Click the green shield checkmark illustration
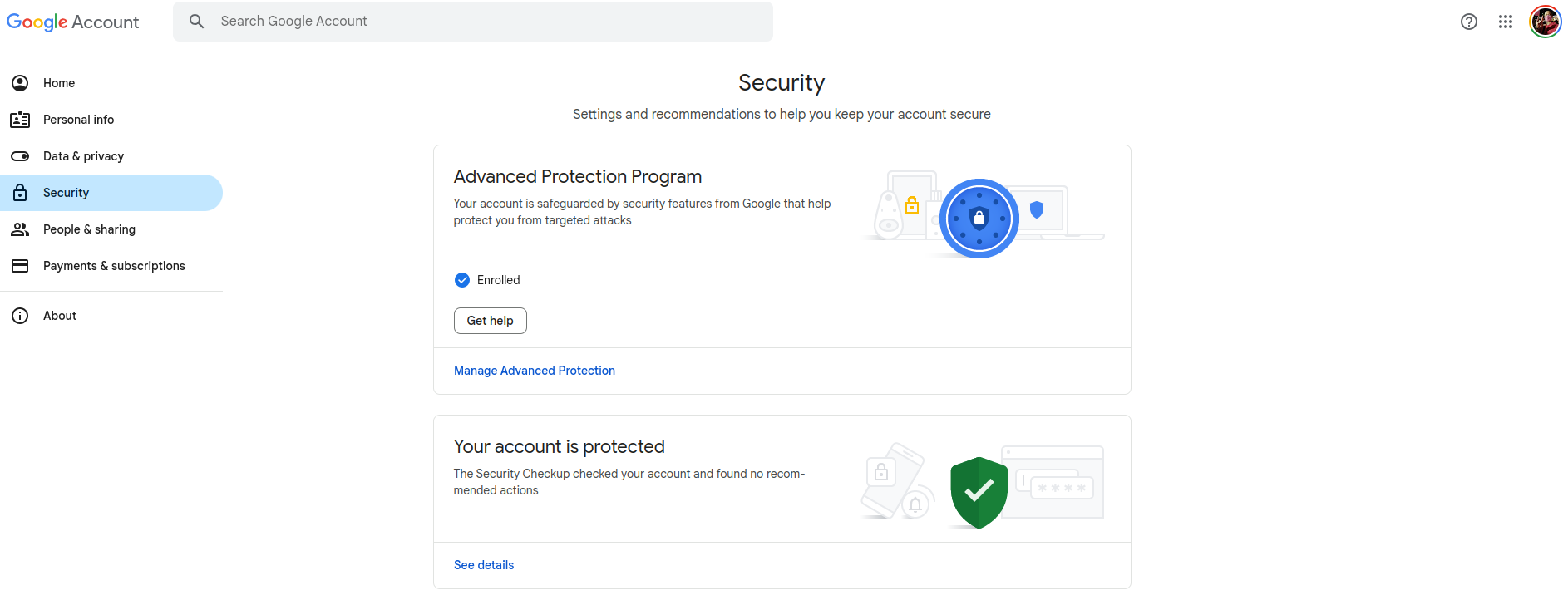This screenshot has width=1568, height=600. pyautogui.click(x=979, y=493)
